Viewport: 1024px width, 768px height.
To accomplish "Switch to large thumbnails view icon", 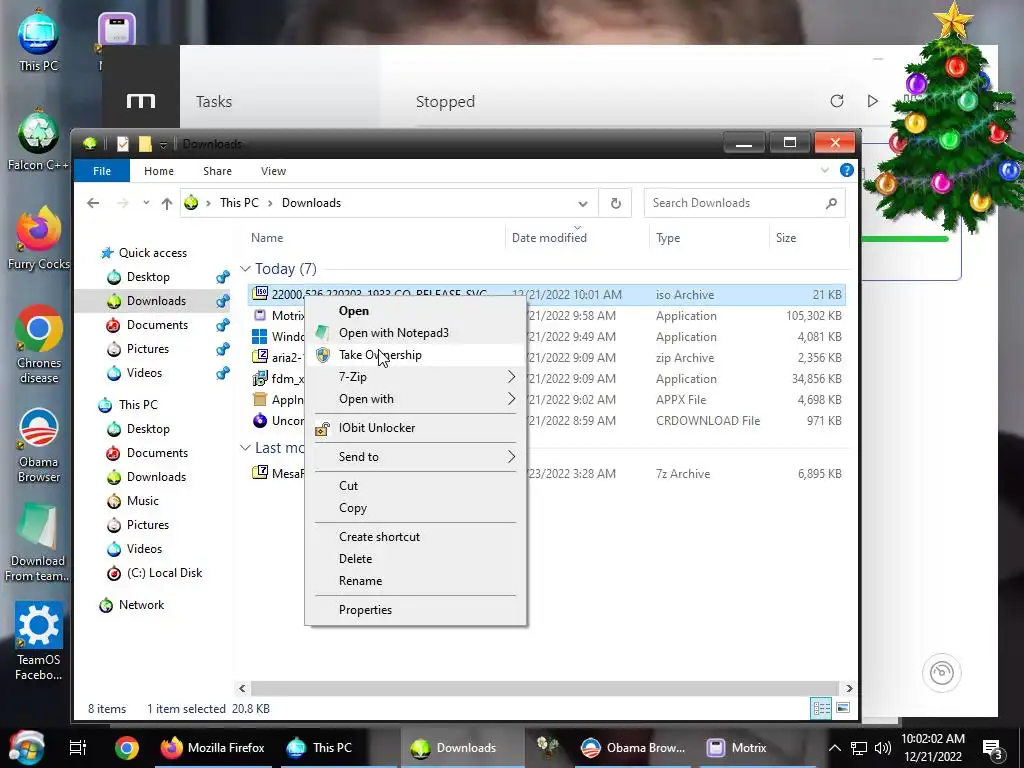I will coord(843,709).
